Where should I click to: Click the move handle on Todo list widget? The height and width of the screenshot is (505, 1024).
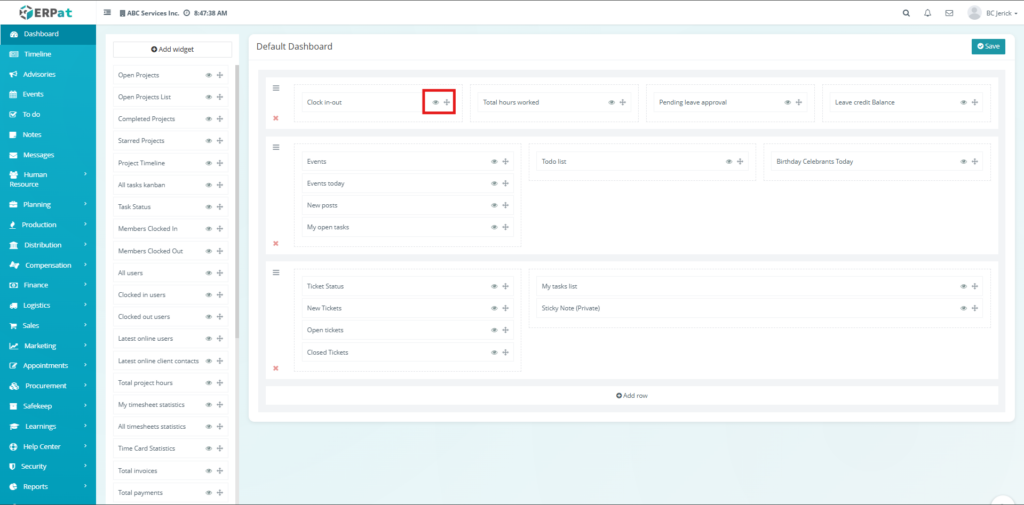coord(741,161)
